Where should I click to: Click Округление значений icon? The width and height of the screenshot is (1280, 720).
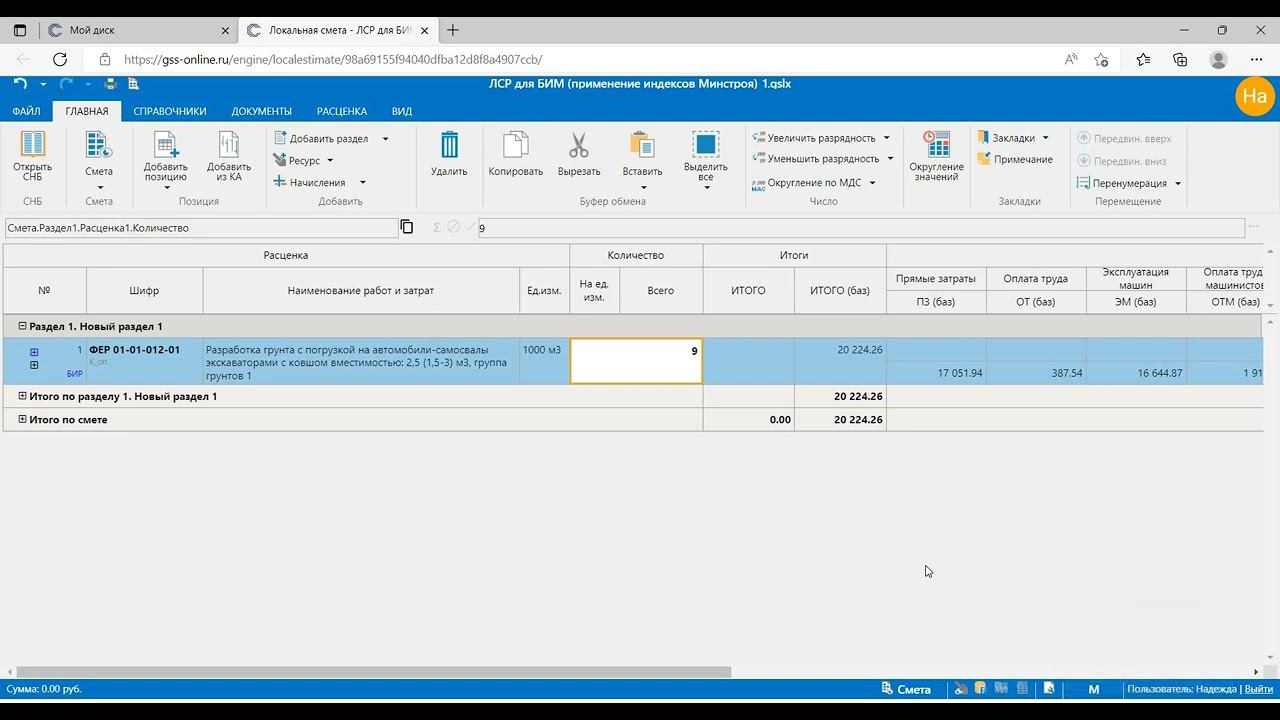point(936,145)
